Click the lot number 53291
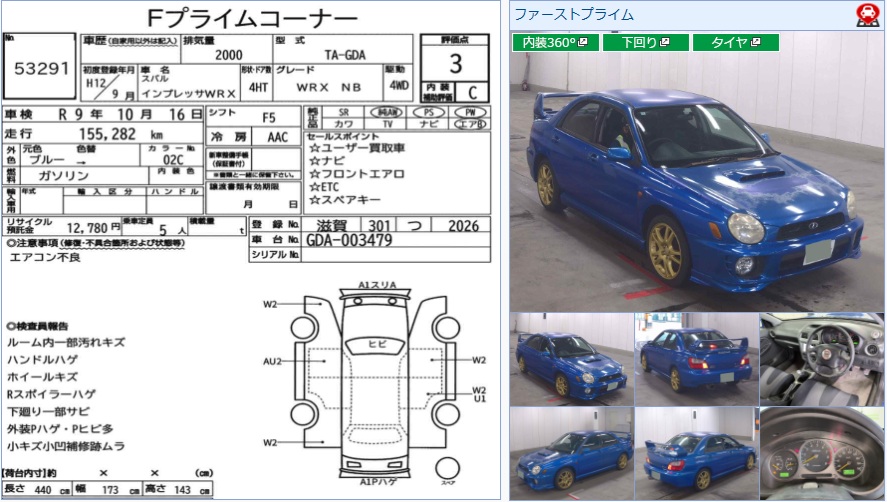 (41, 68)
